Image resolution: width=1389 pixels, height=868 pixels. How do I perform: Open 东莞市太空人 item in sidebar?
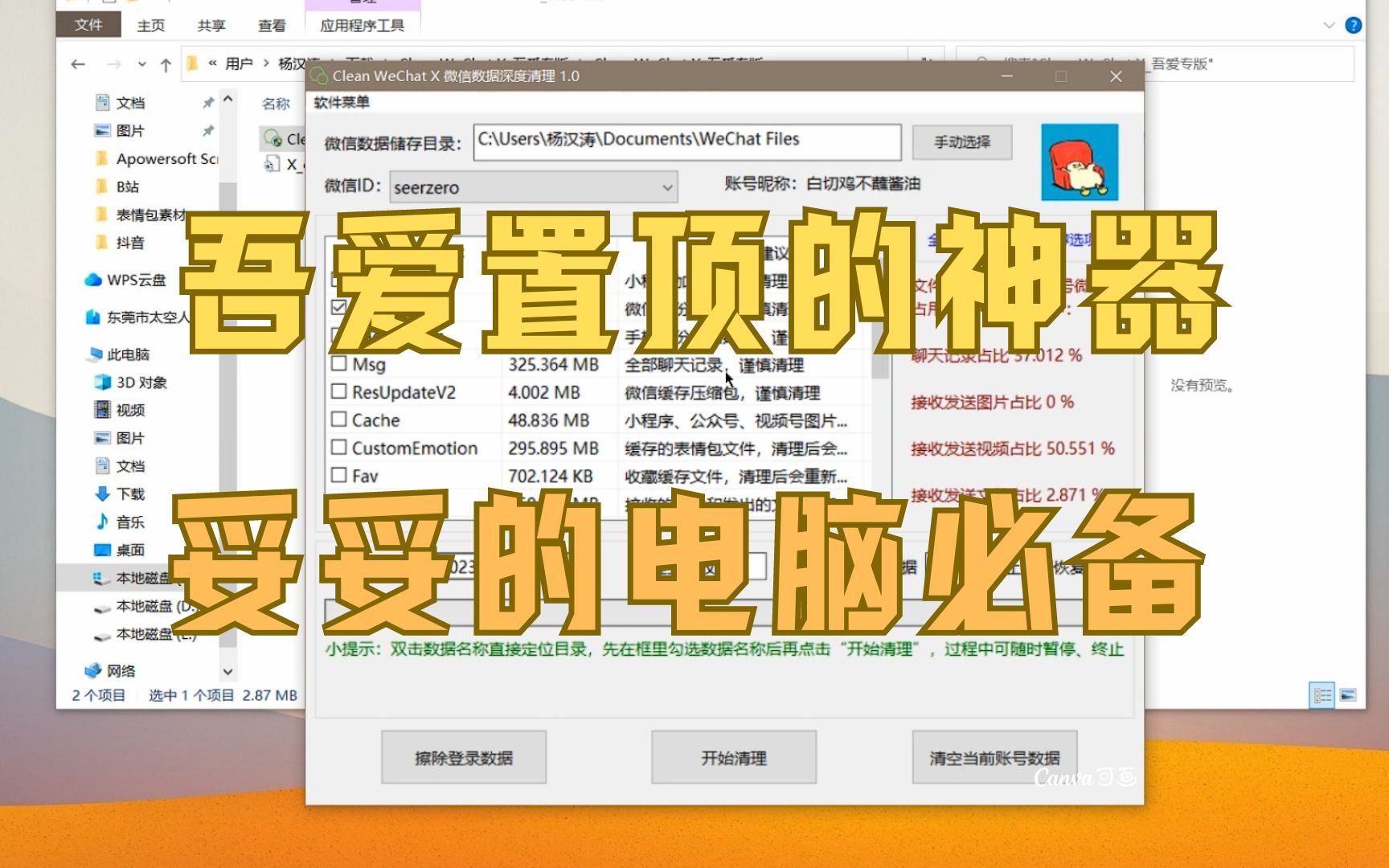(x=138, y=317)
